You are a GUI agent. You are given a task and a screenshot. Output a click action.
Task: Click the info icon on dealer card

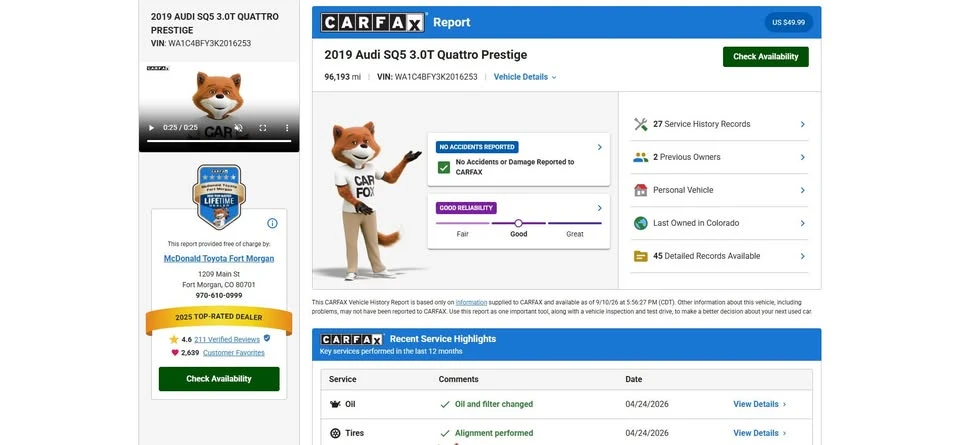coord(272,223)
